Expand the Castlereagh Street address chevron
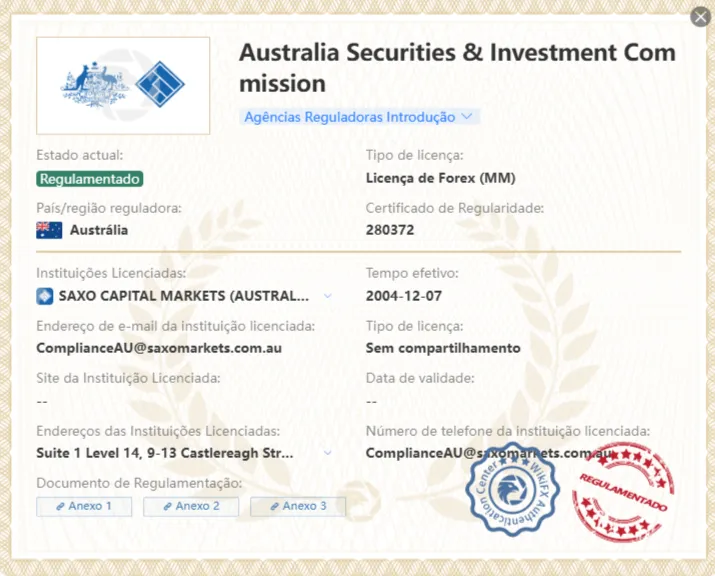Viewport: 715px width, 576px height. pyautogui.click(x=327, y=453)
